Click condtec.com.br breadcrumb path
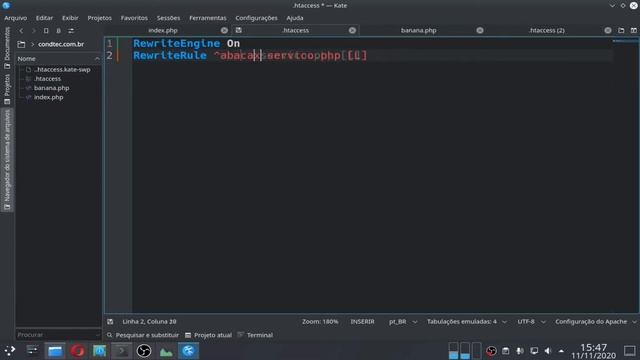 pyautogui.click(x=61, y=44)
